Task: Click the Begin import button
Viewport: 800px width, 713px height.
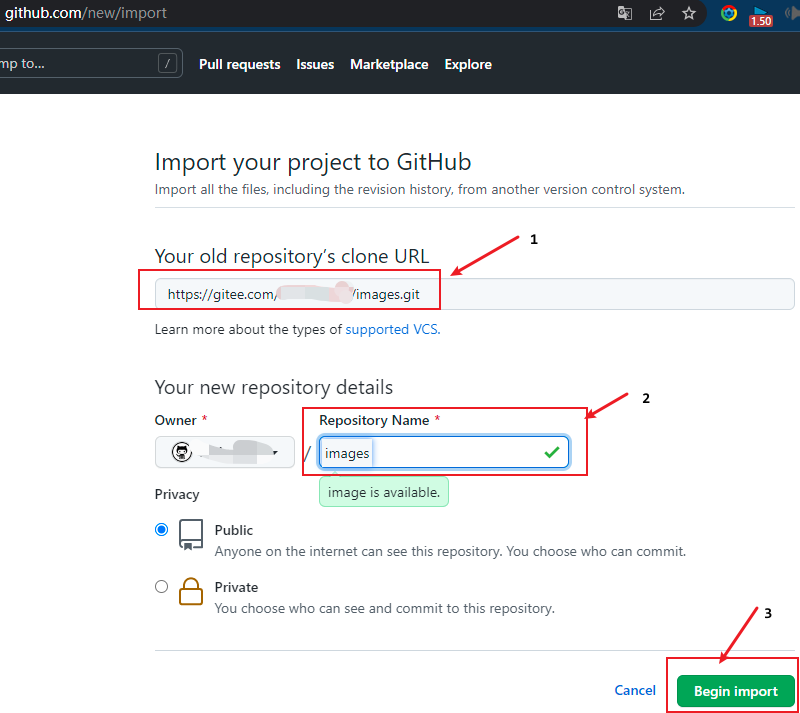Action: 736,691
